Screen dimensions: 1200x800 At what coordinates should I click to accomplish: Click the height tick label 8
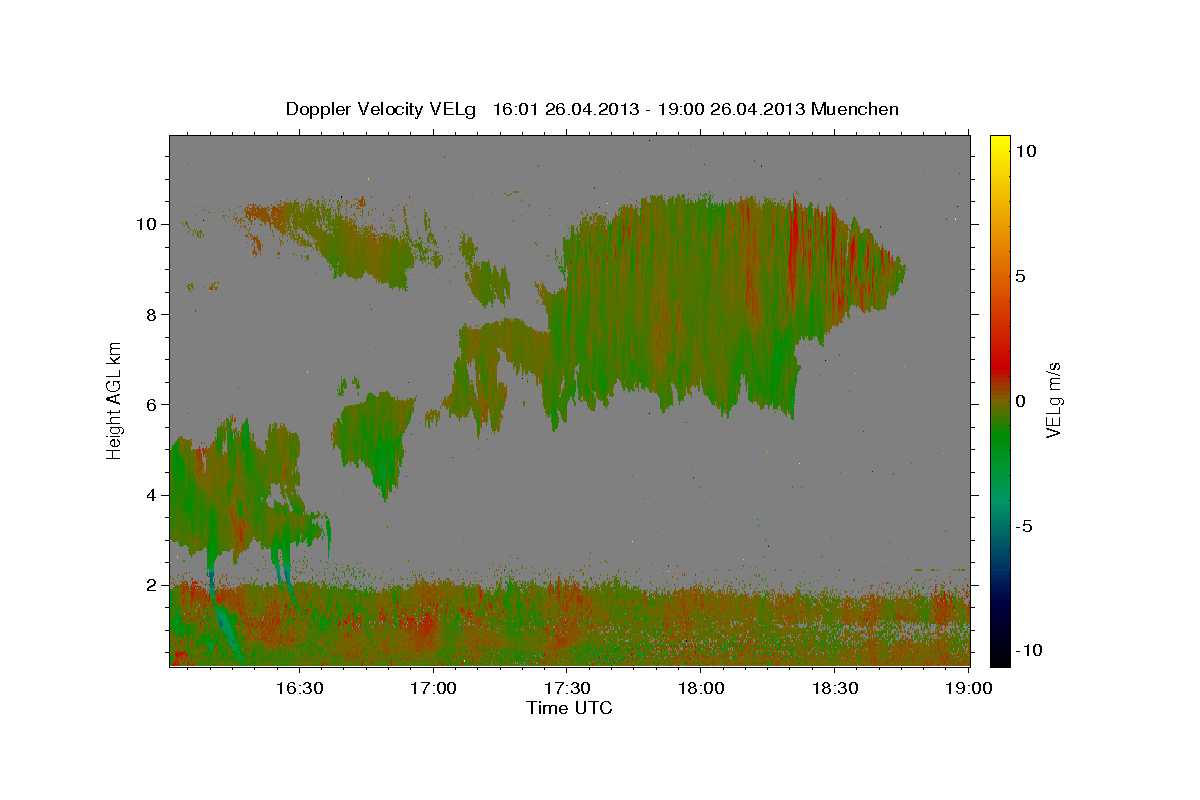coord(150,314)
